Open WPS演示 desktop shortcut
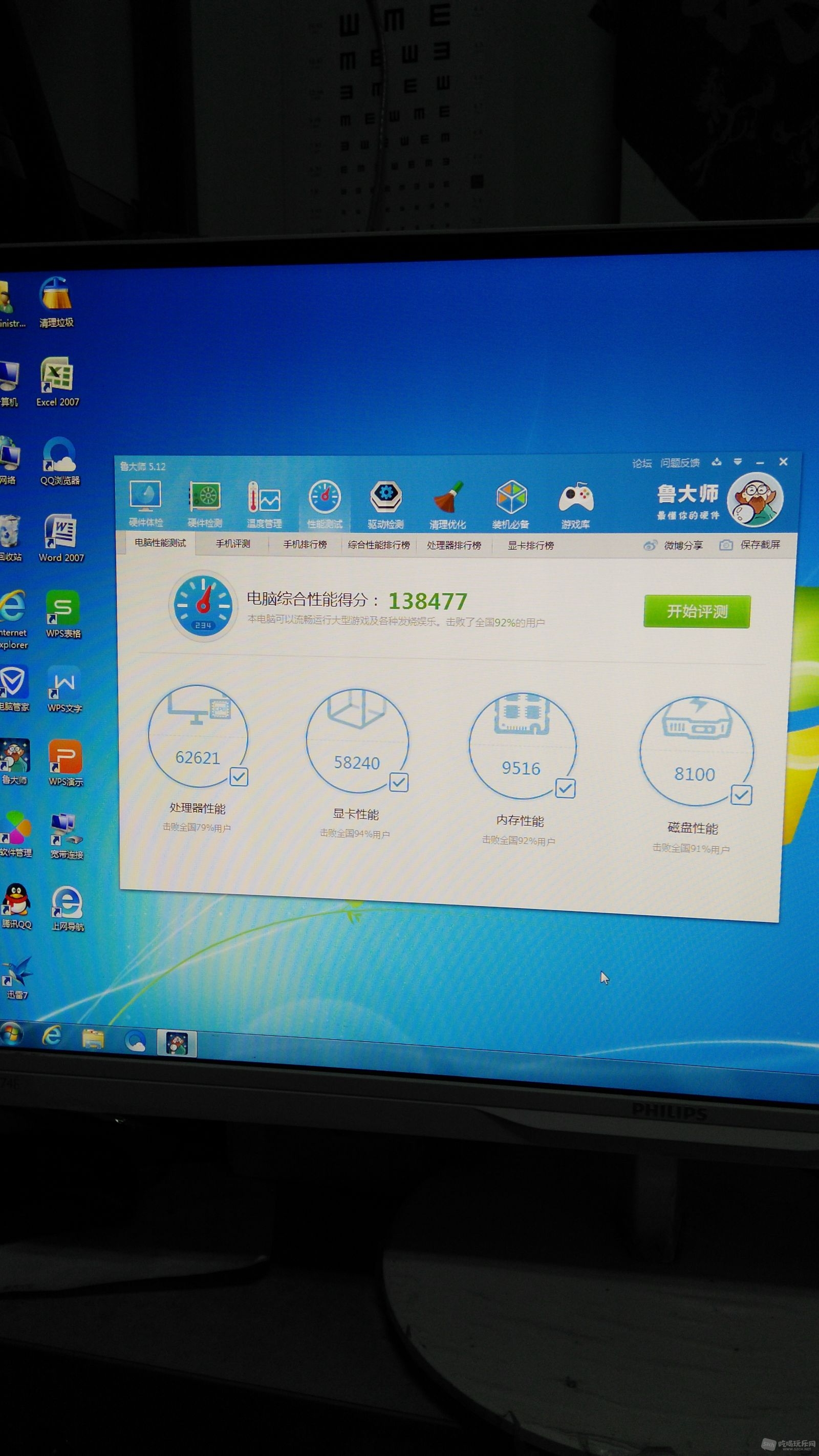The image size is (819, 1456). [66, 763]
